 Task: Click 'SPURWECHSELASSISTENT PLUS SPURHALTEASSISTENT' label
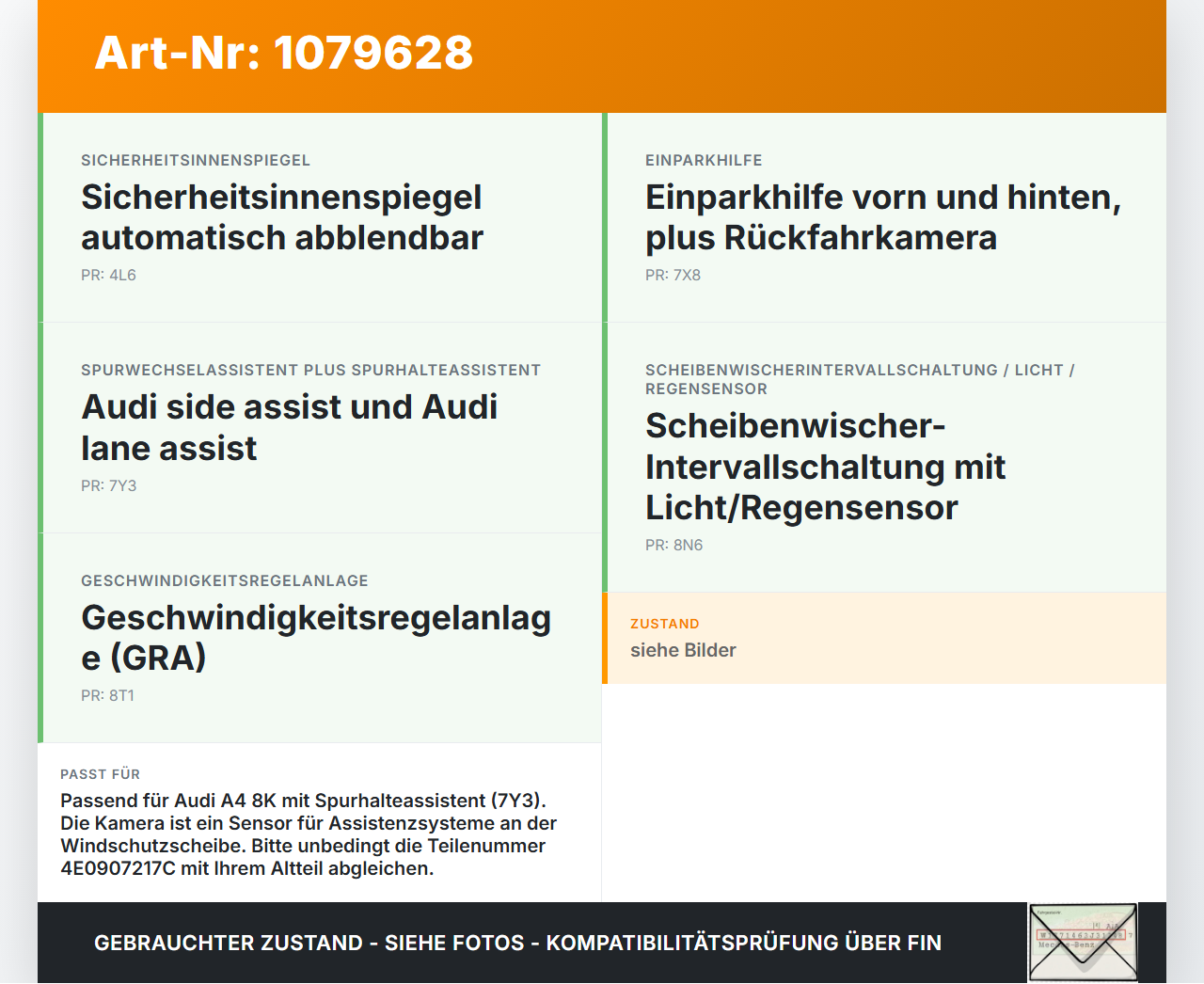tap(311, 371)
